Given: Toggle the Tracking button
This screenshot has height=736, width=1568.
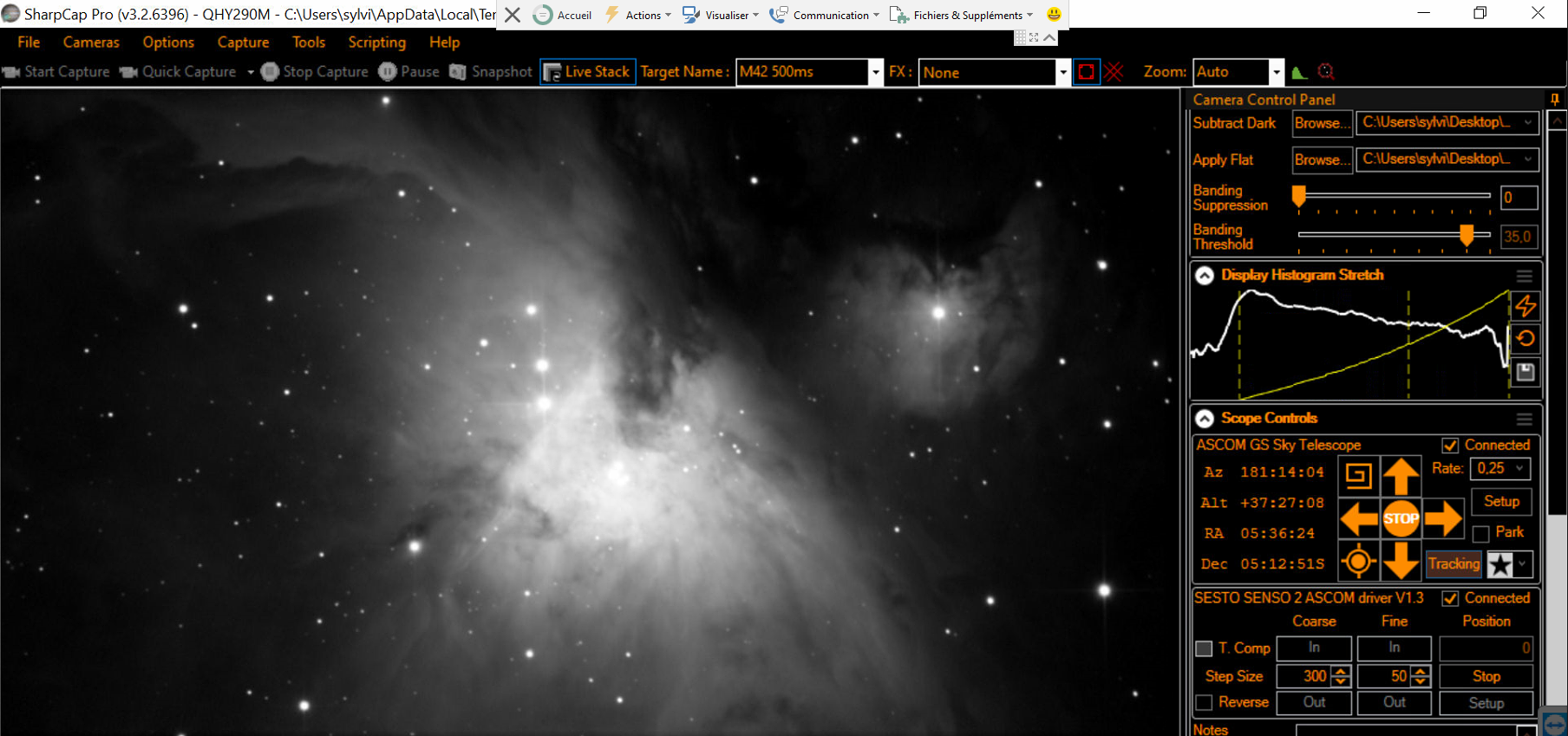Looking at the screenshot, I should [x=1454, y=563].
